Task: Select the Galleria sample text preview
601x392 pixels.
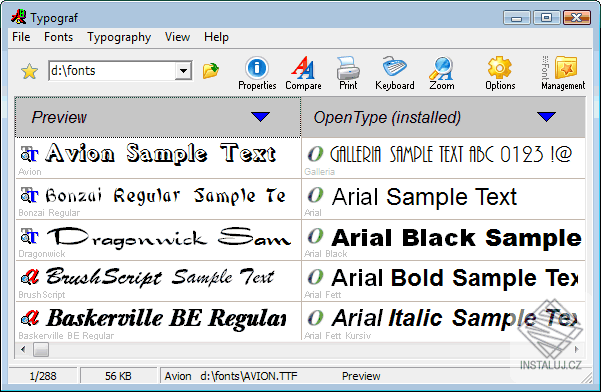Action: [451, 154]
